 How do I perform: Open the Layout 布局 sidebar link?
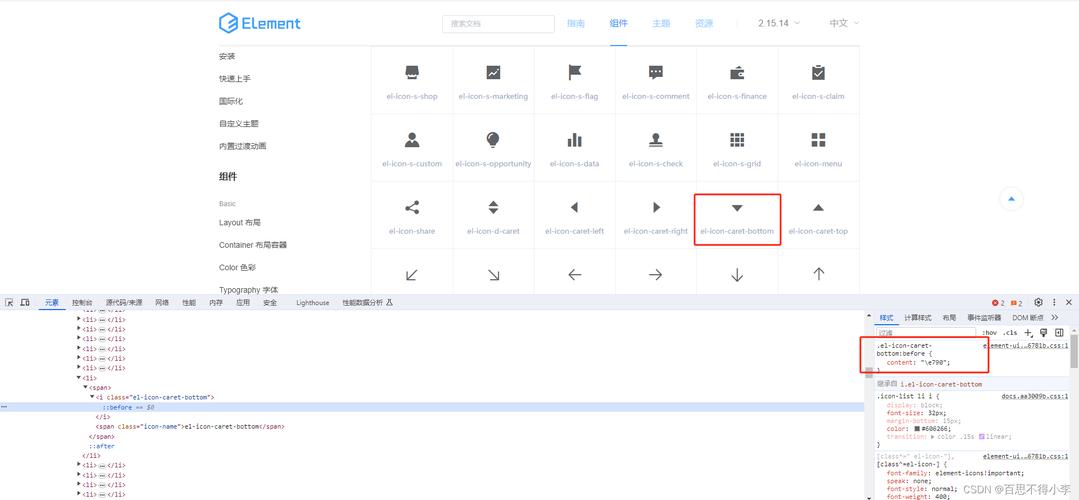(x=239, y=222)
